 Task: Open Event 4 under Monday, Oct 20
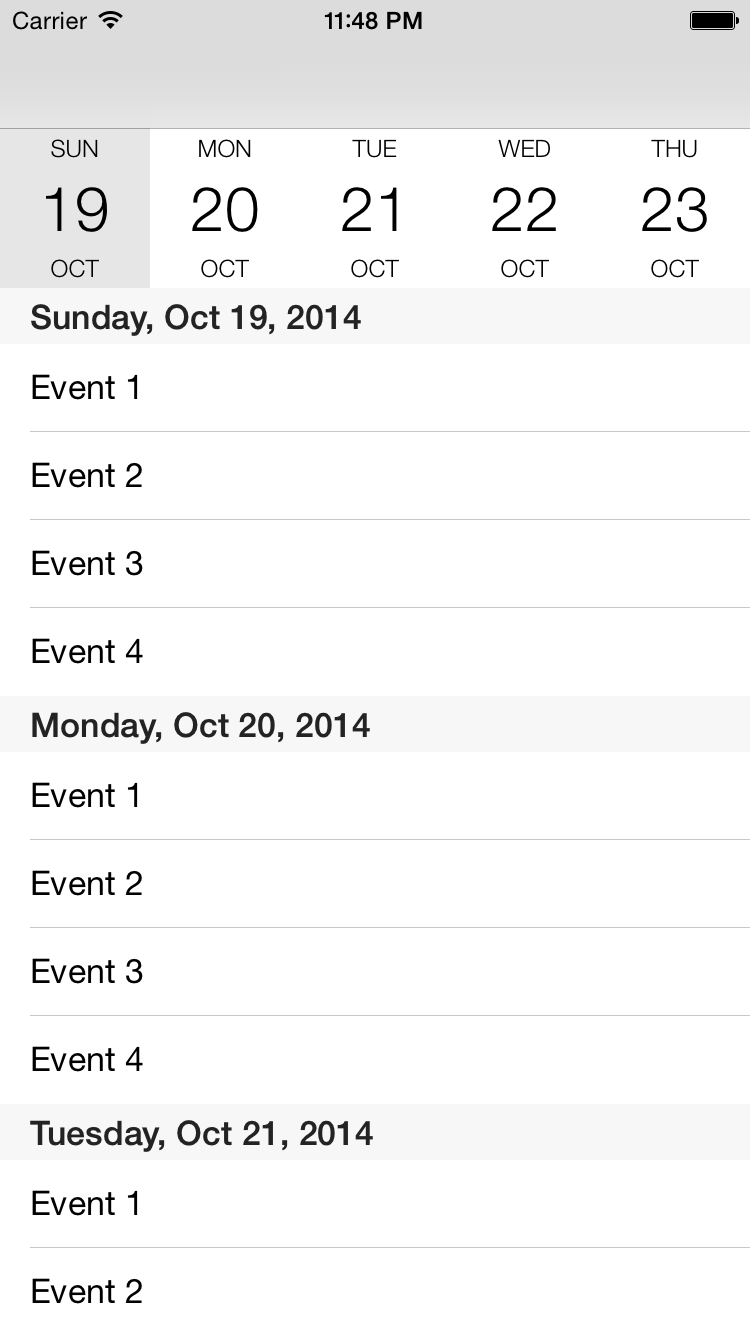pyautogui.click(x=375, y=1060)
